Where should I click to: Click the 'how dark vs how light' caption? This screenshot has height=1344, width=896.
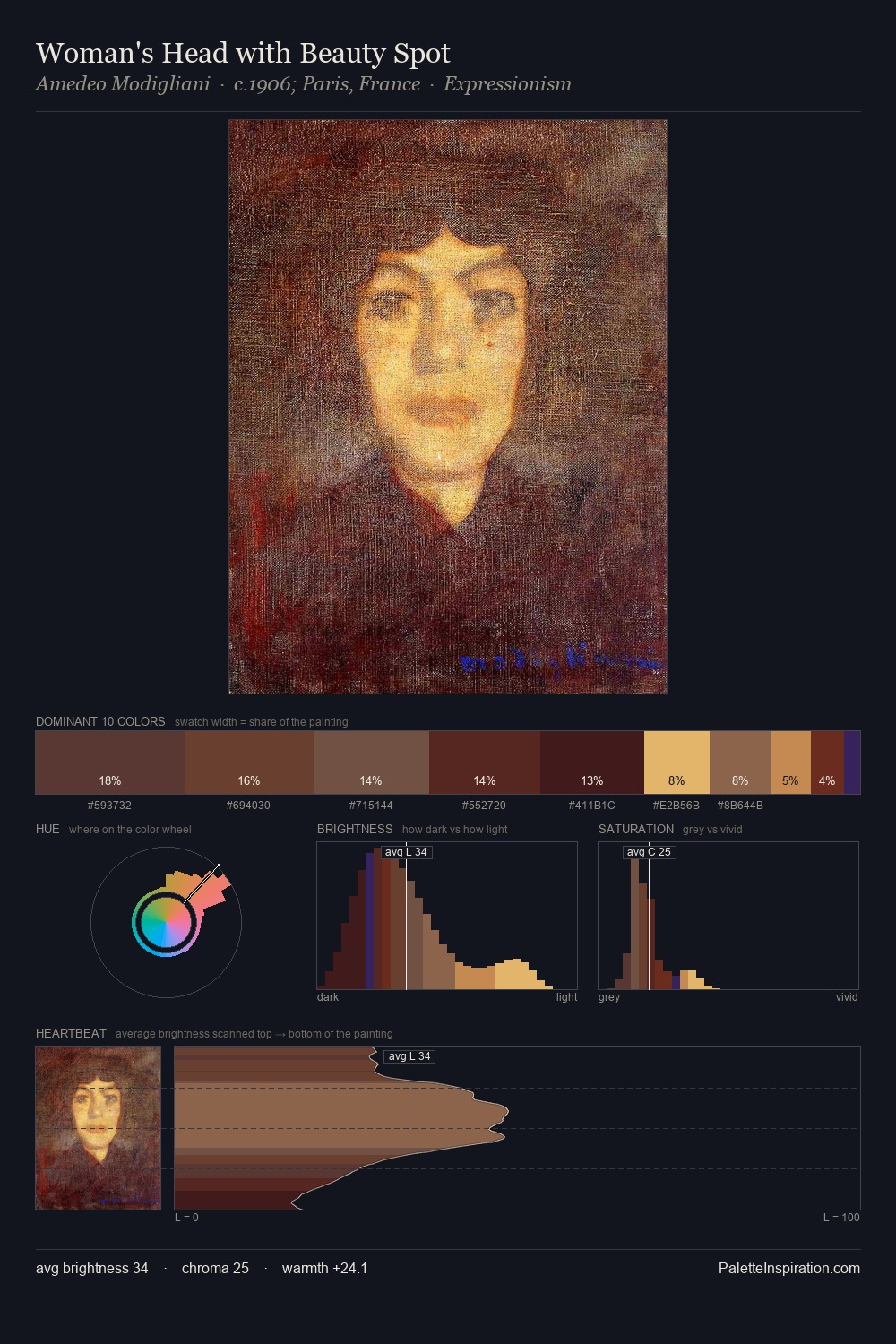[x=454, y=830]
